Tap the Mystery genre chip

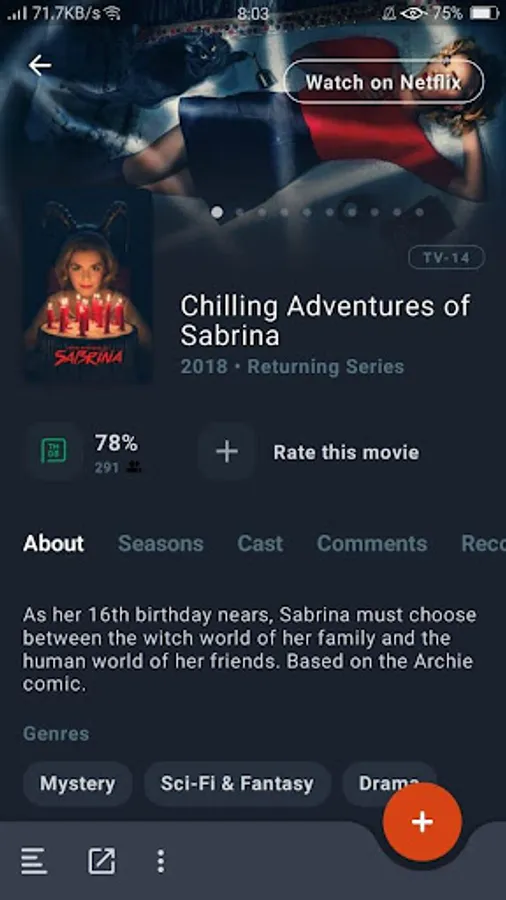pyautogui.click(x=77, y=783)
